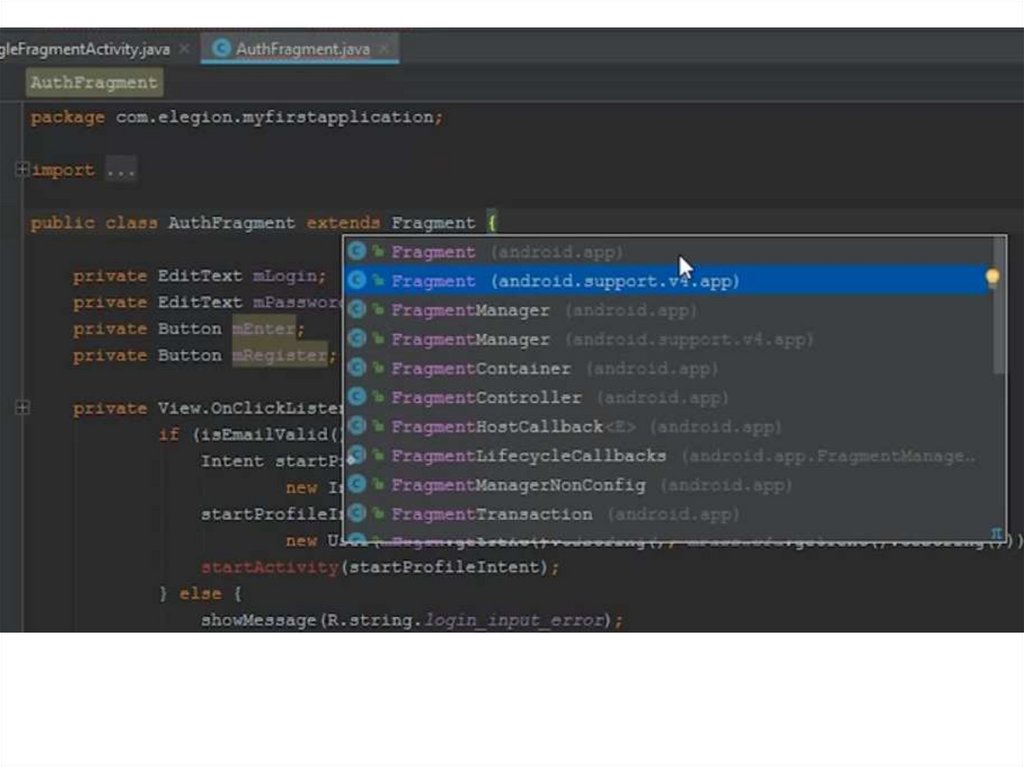Toggle fold marker beside View.OnClickListener line
The width and height of the screenshot is (1024, 767).
coord(22,408)
